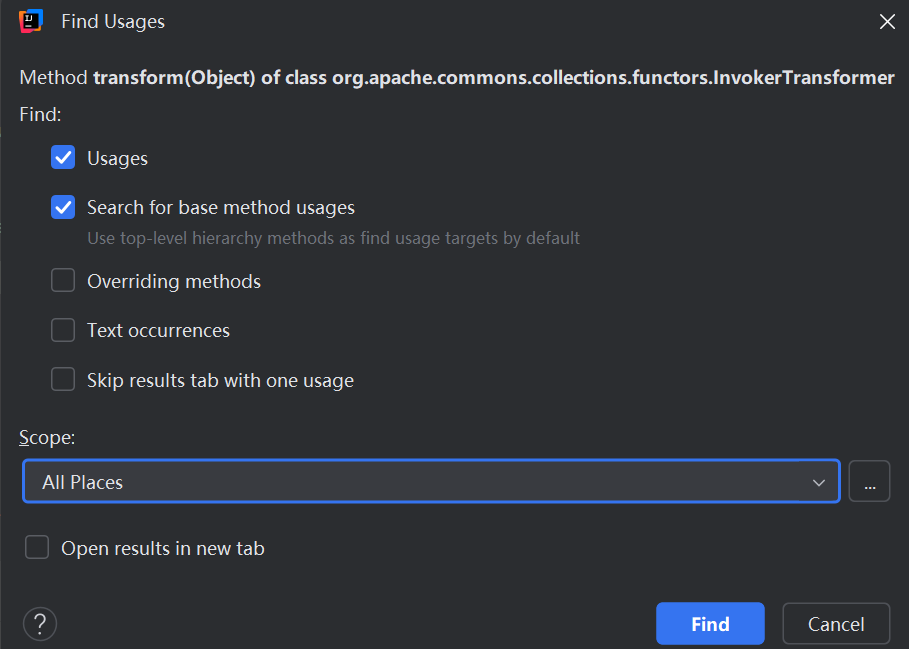Close the Find Usages dialog with X

(887, 22)
